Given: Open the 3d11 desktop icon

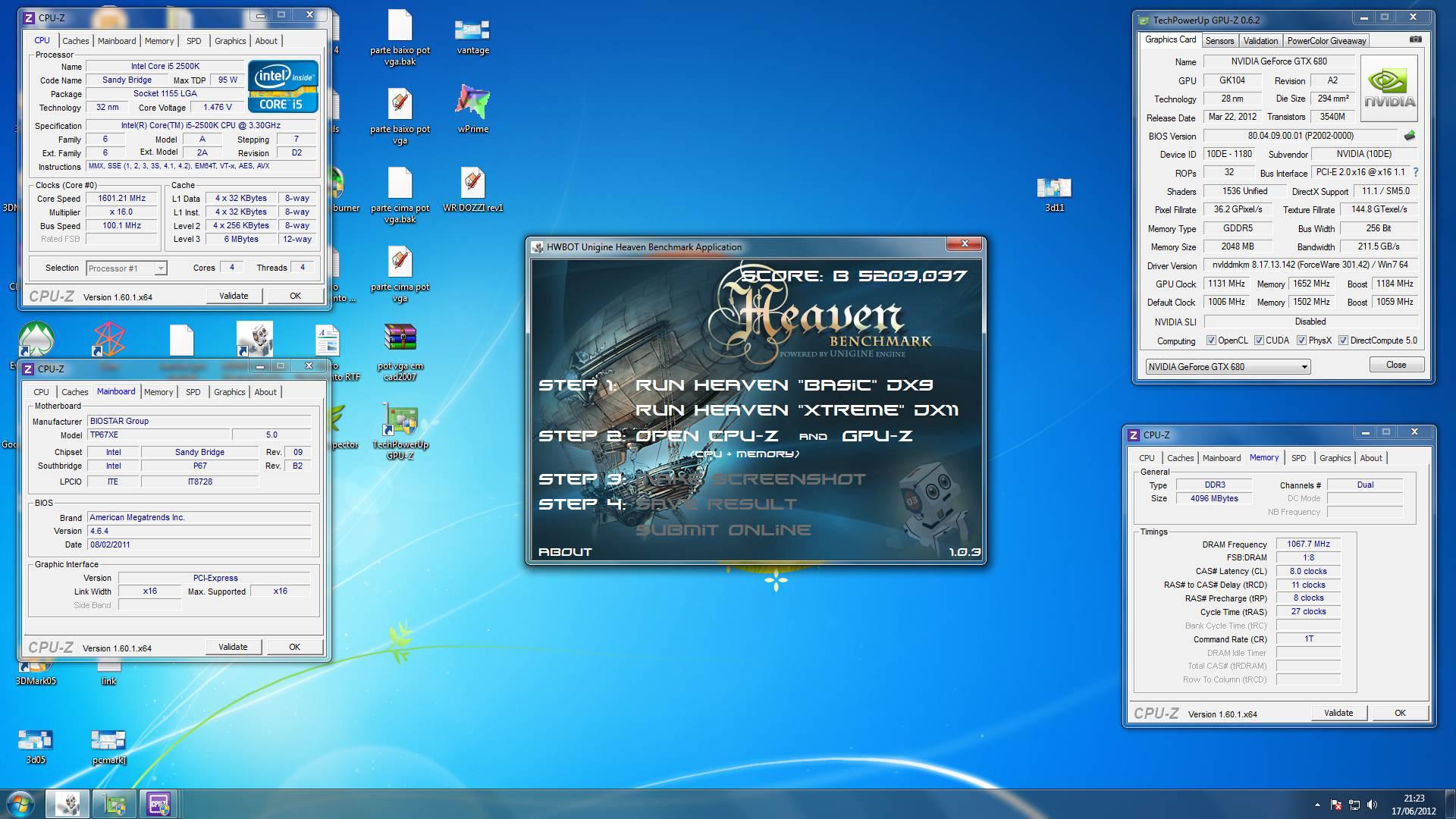Looking at the screenshot, I should 1054,194.
